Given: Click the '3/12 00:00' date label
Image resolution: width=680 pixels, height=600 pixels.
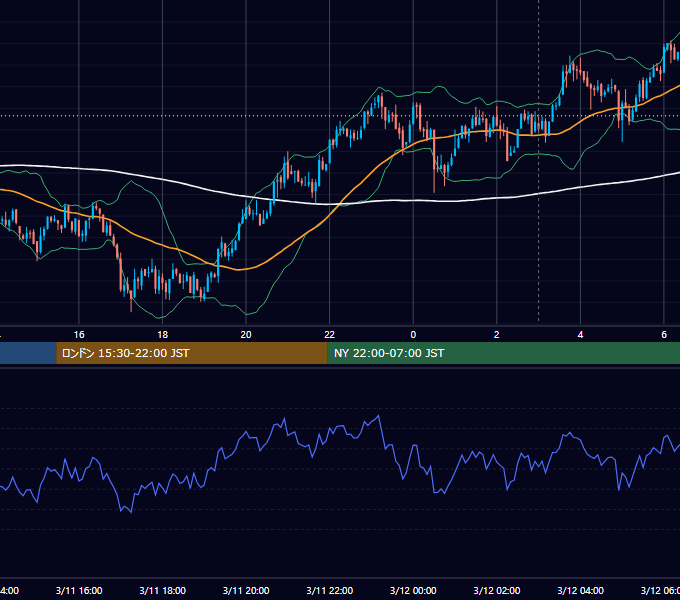Looking at the screenshot, I should (413, 590).
